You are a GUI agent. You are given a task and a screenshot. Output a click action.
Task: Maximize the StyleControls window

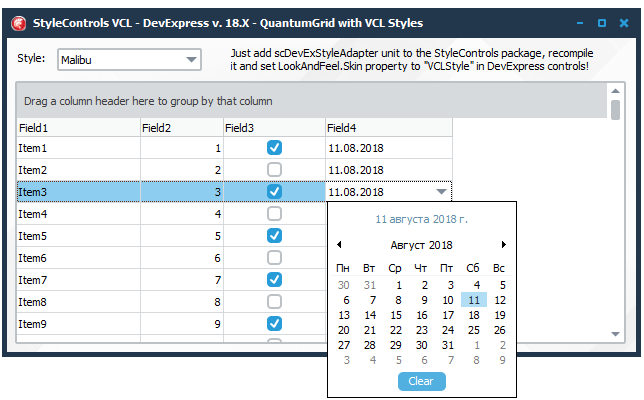coord(602,23)
